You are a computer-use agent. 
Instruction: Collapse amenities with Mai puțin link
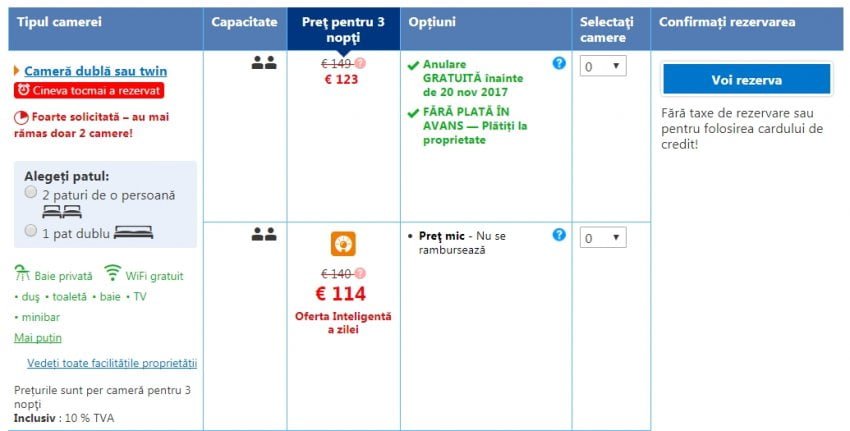click(x=37, y=337)
